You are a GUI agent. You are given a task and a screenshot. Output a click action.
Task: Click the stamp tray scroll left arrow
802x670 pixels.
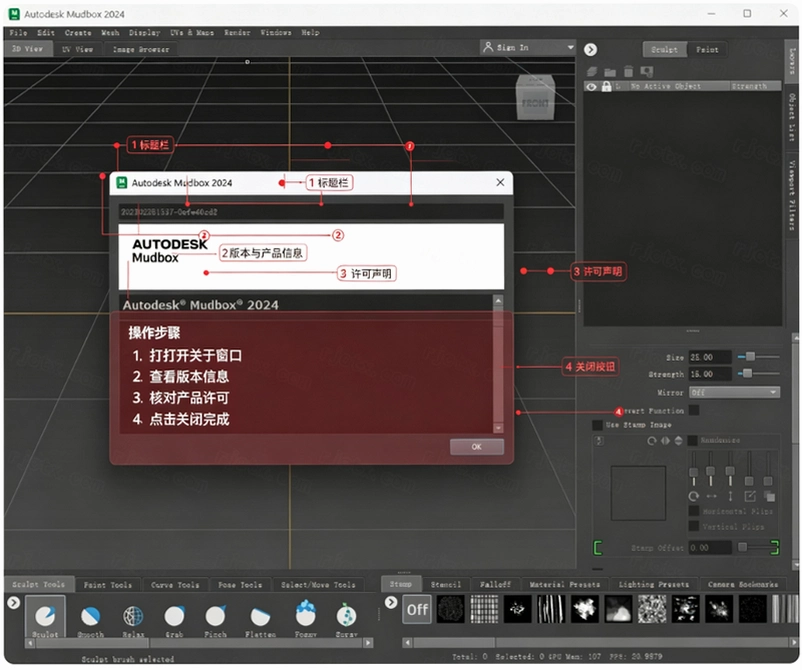click(407, 643)
